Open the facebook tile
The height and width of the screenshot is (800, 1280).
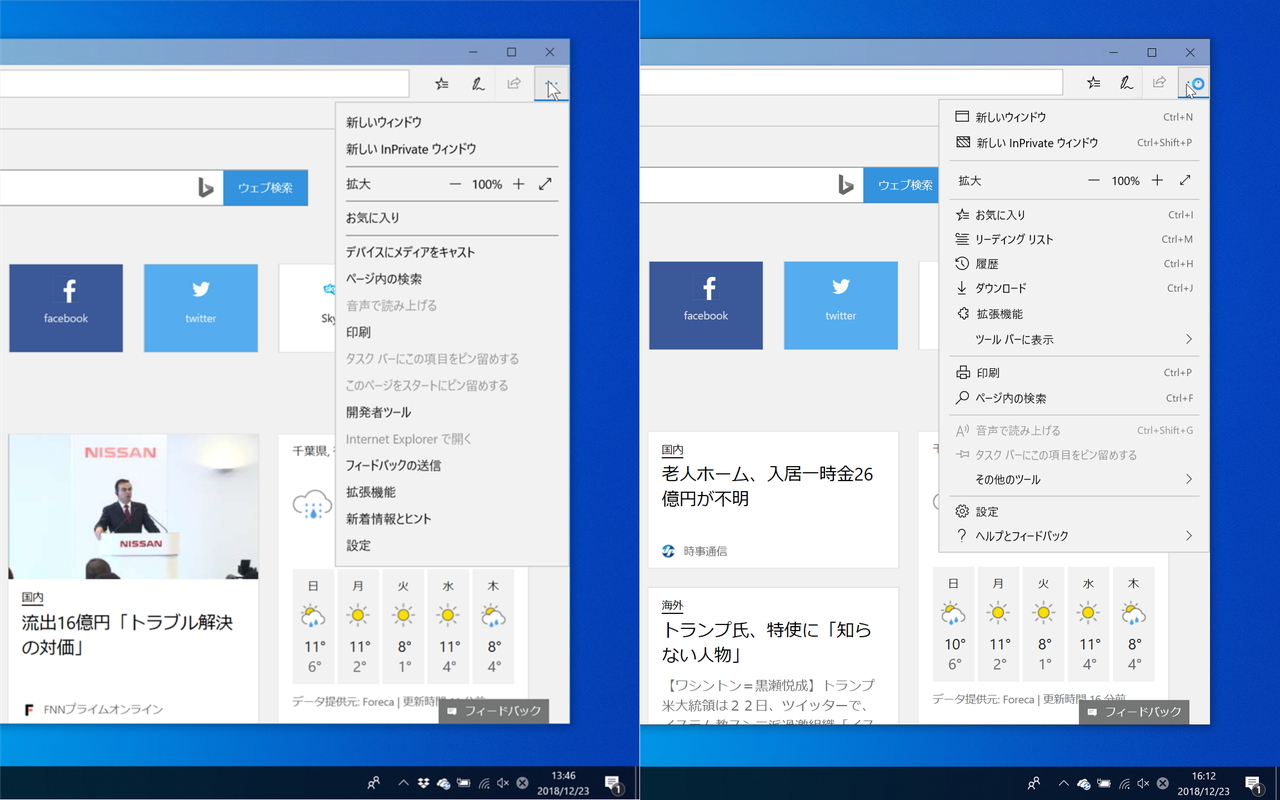click(65, 308)
